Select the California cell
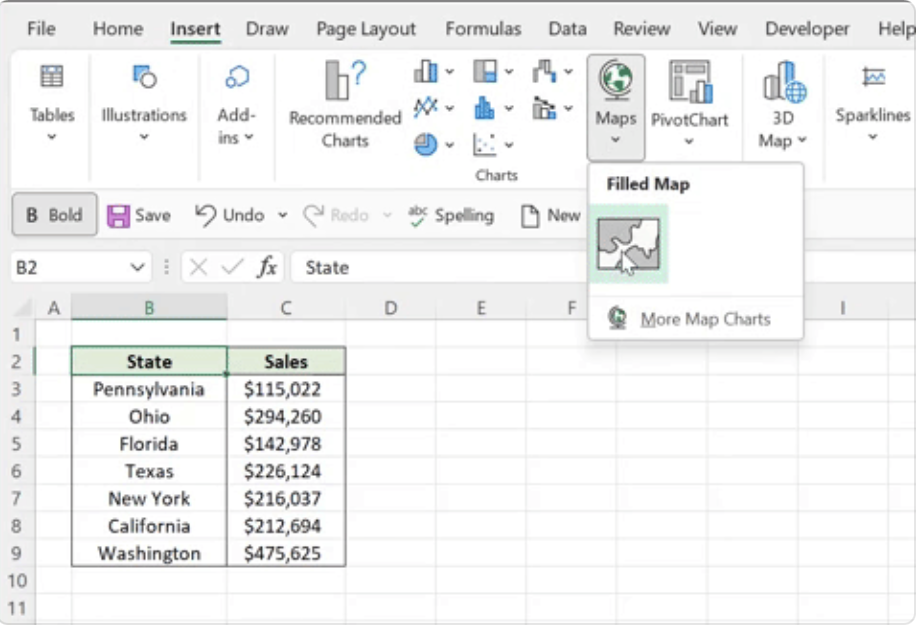The image size is (920, 630). tap(149, 526)
